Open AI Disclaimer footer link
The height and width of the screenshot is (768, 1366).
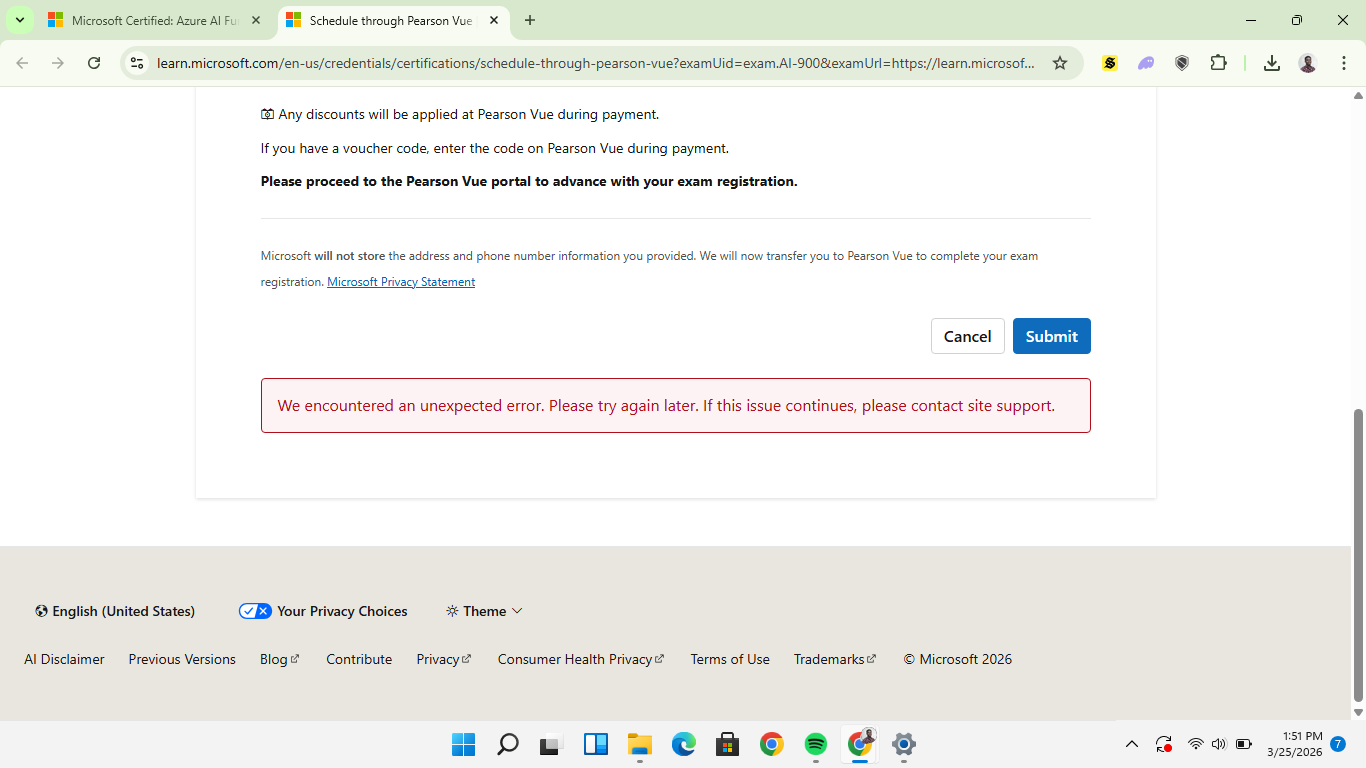(x=64, y=659)
